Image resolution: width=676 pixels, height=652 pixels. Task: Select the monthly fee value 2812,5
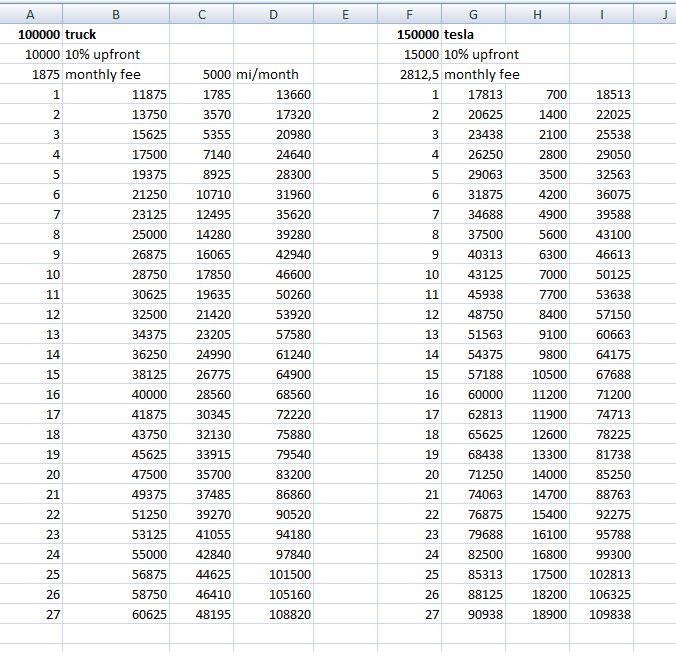pyautogui.click(x=409, y=74)
